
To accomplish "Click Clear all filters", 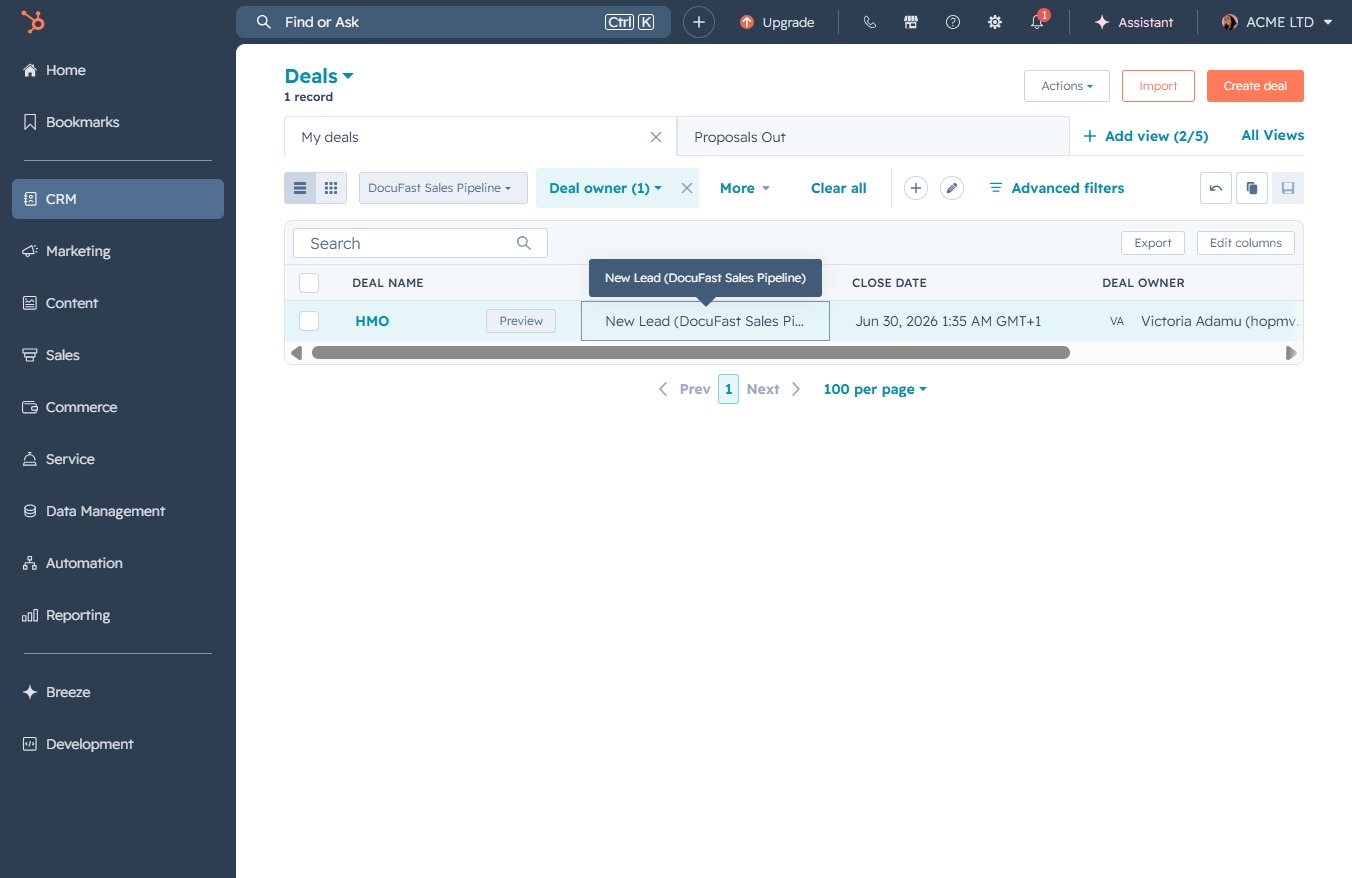I will point(839,188).
